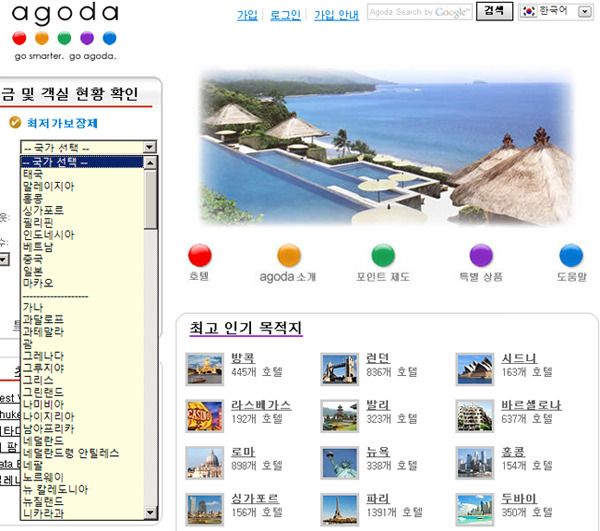The image size is (600, 531).
Task: Select 인도네시아 from the country list
Action: coord(82,235)
